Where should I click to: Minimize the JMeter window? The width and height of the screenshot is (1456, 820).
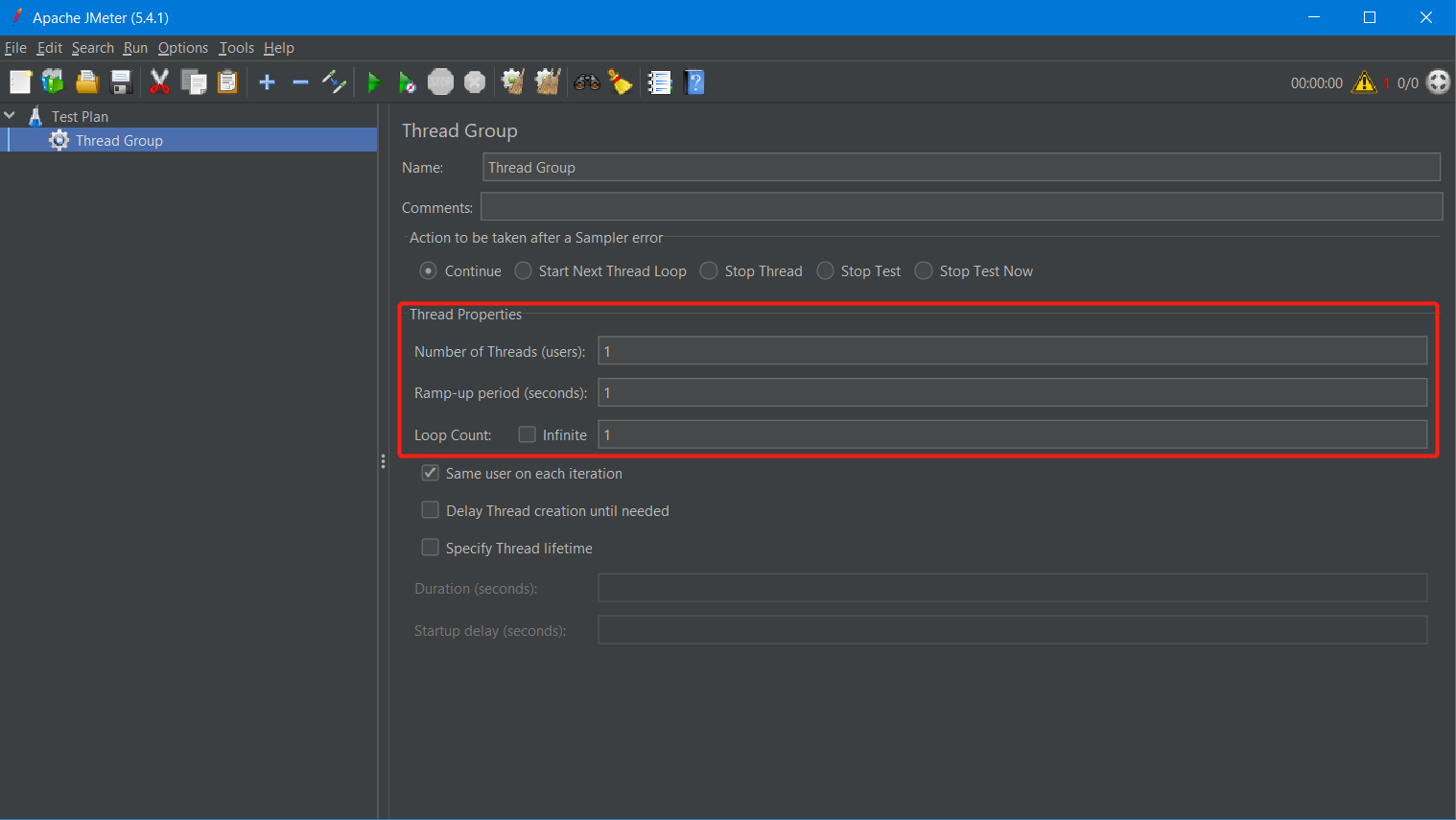[1314, 17]
